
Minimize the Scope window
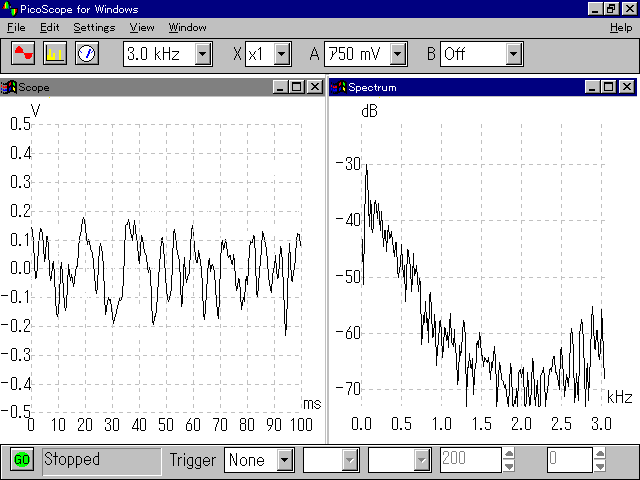coord(280,87)
